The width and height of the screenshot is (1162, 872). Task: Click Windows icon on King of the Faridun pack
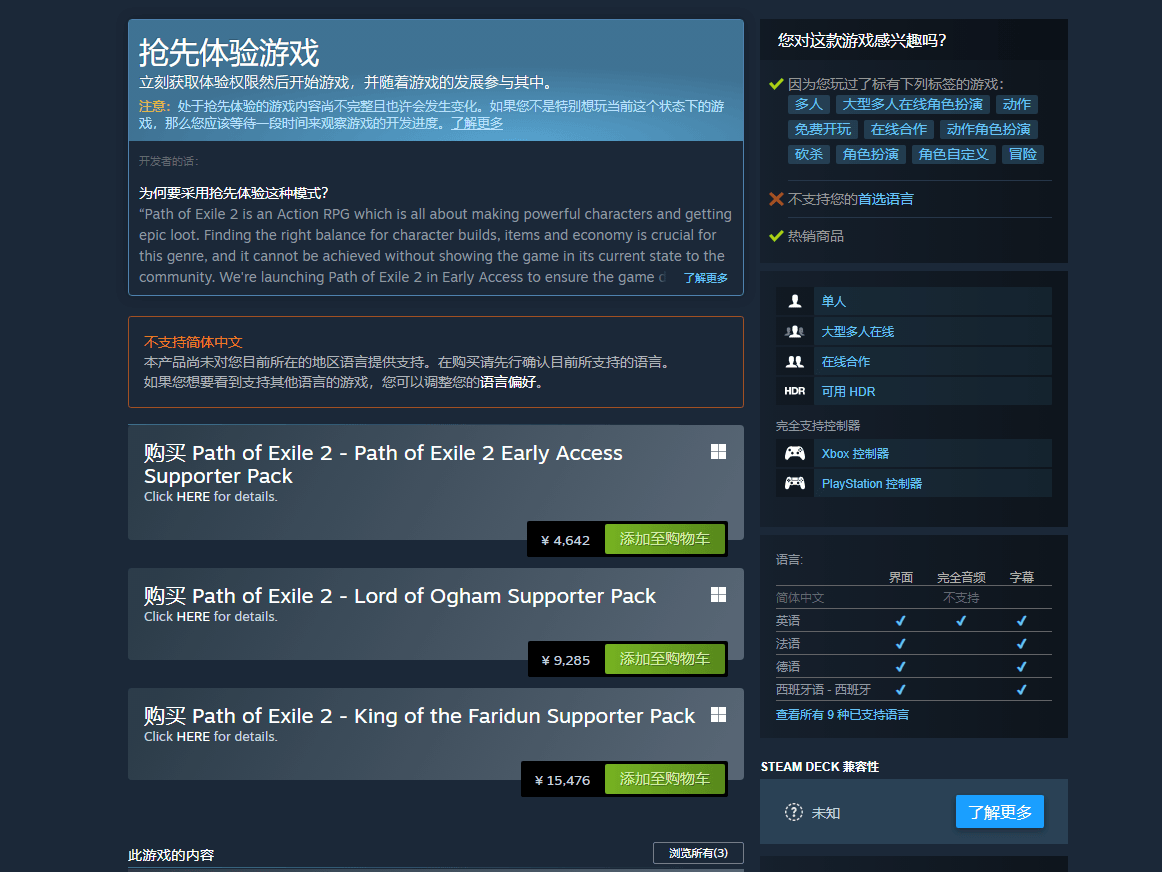pos(718,715)
